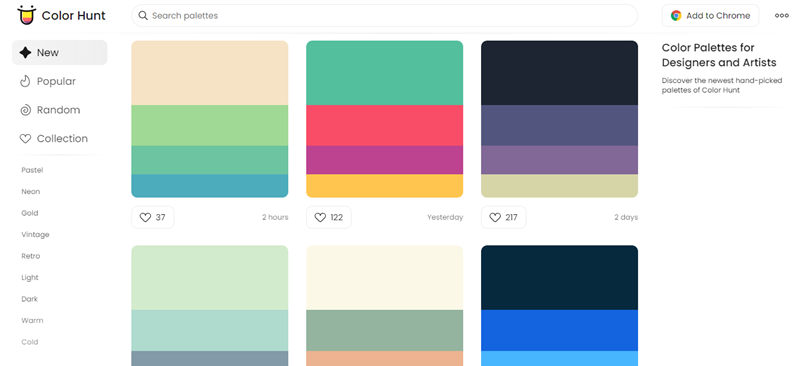Select dark navy top swatch of third palette
804x366 pixels.
(559, 73)
